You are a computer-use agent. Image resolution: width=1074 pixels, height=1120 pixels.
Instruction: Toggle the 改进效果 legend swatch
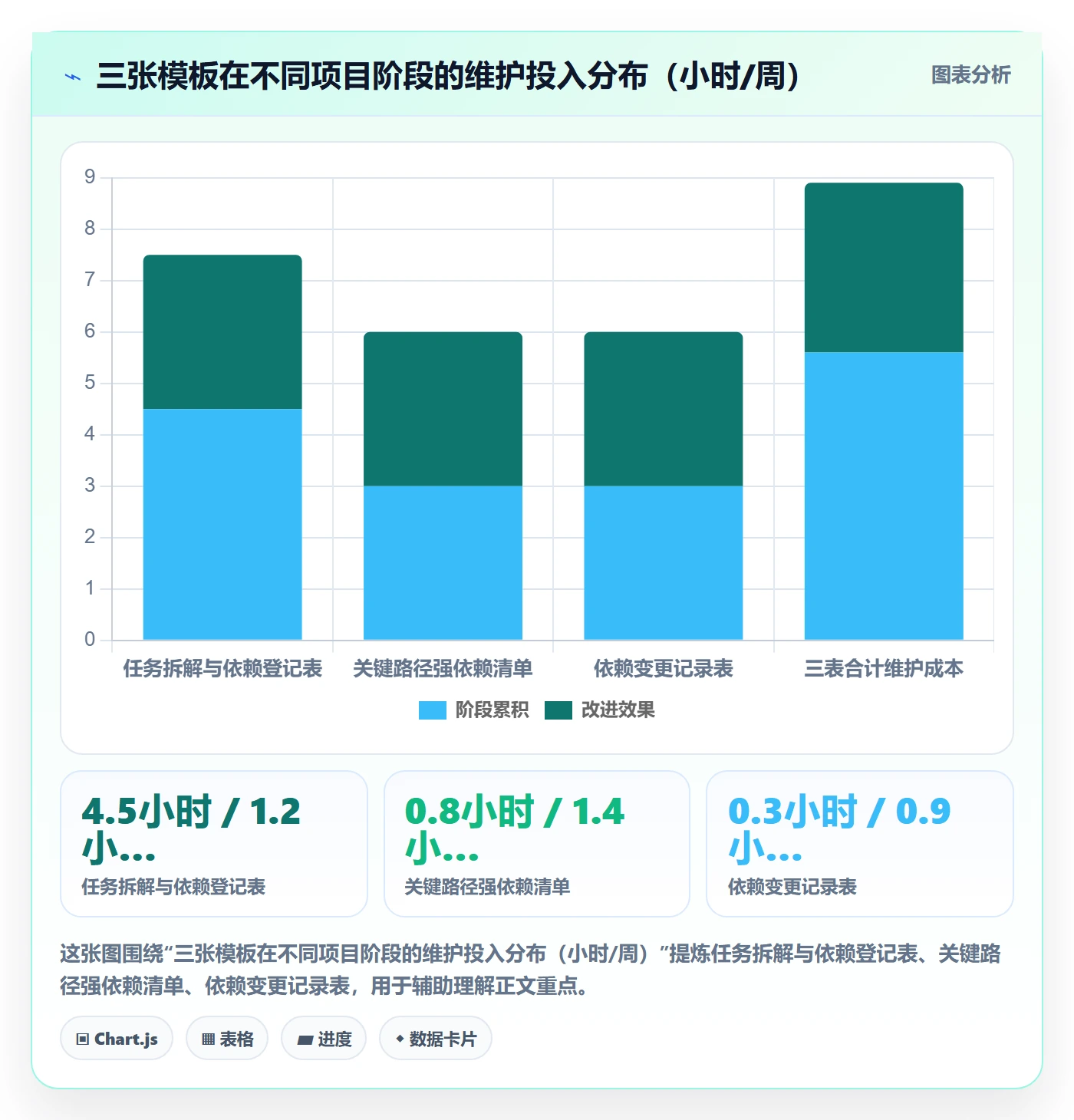pos(558,710)
